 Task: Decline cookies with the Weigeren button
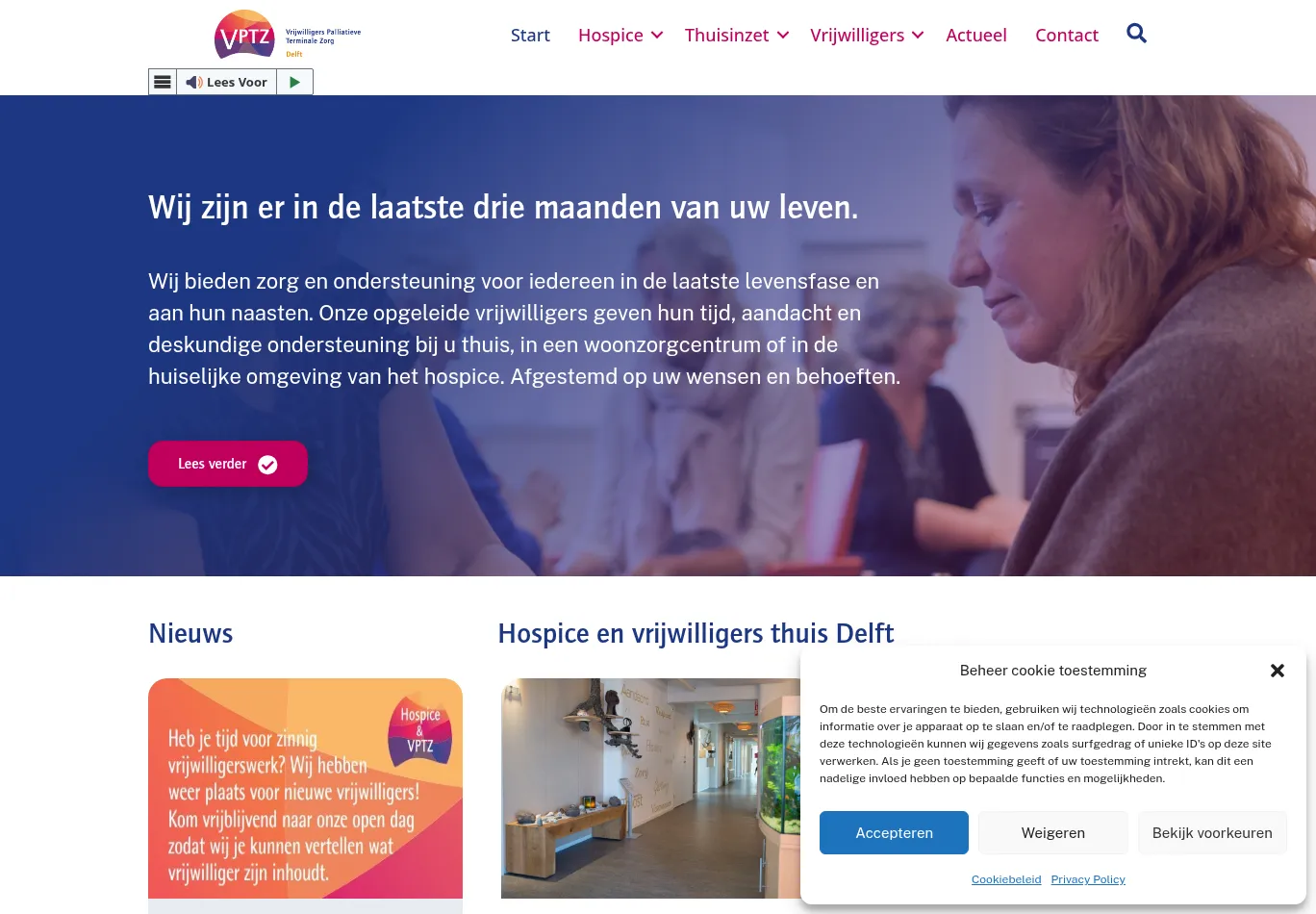[x=1053, y=833]
